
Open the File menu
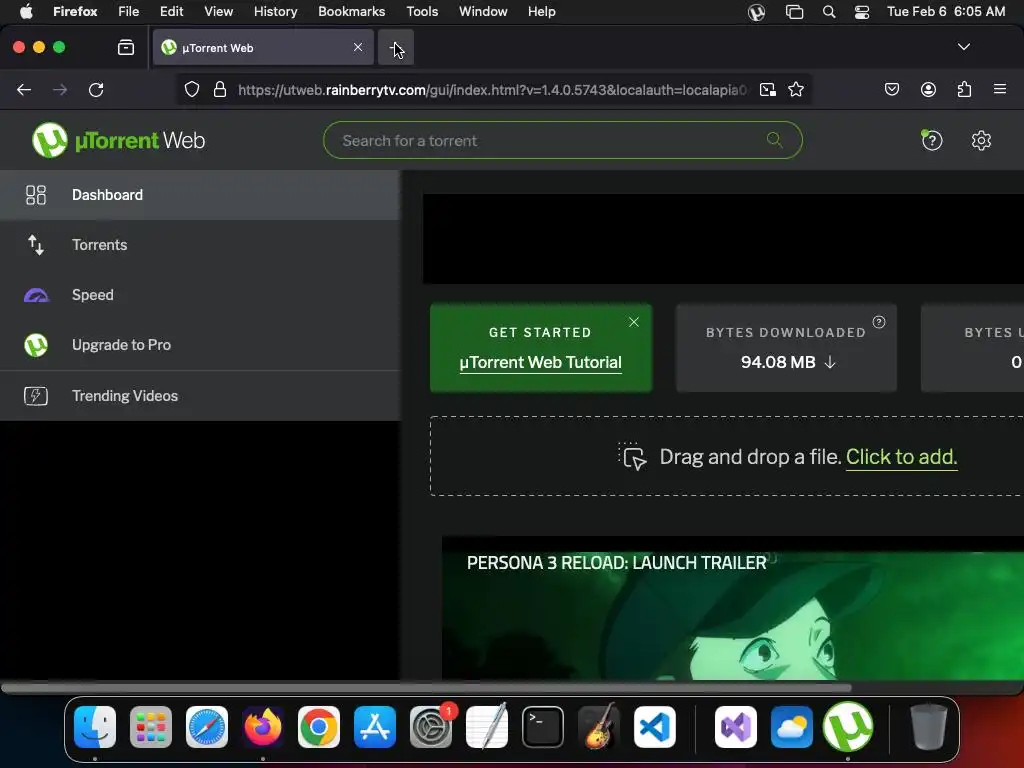point(129,11)
